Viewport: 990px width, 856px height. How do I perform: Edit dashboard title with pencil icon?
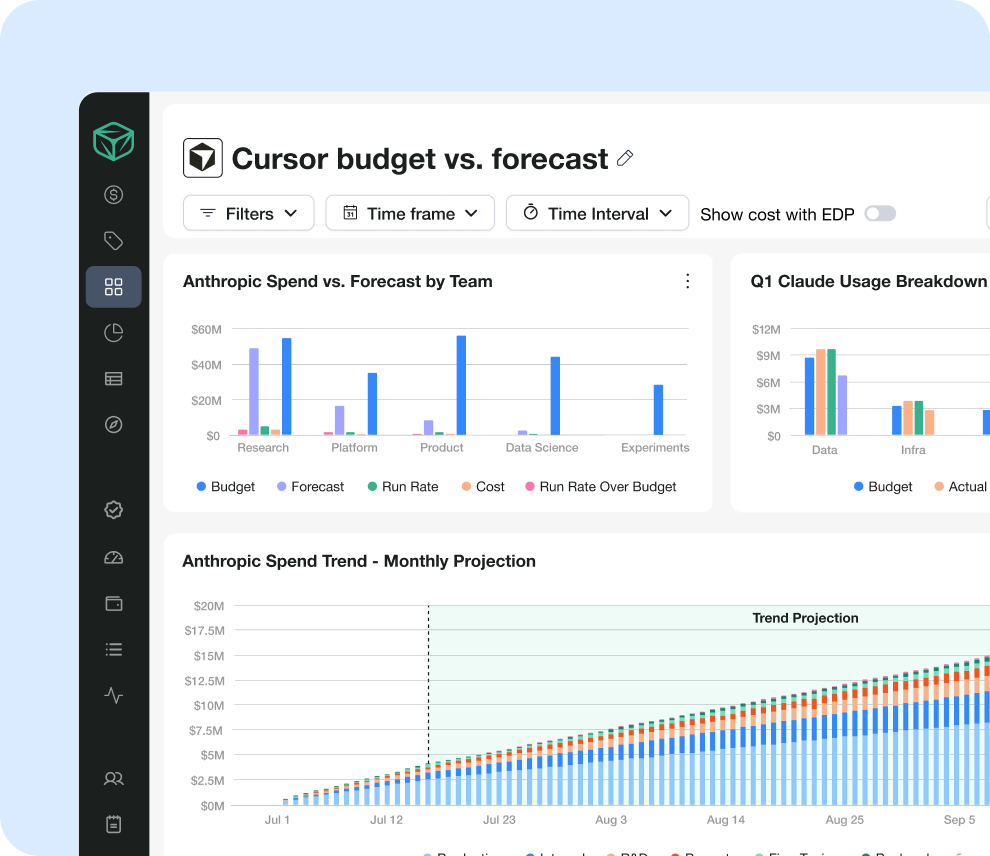[625, 158]
